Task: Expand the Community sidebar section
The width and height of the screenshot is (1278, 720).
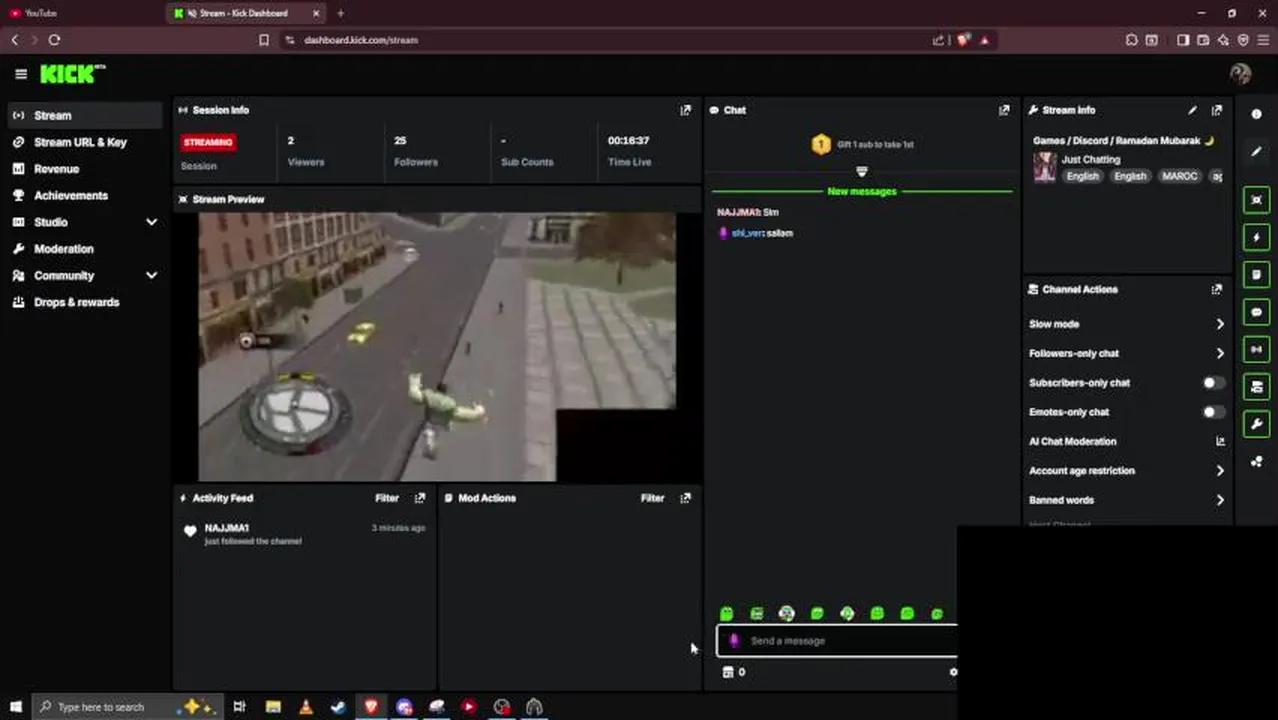Action: (151, 275)
